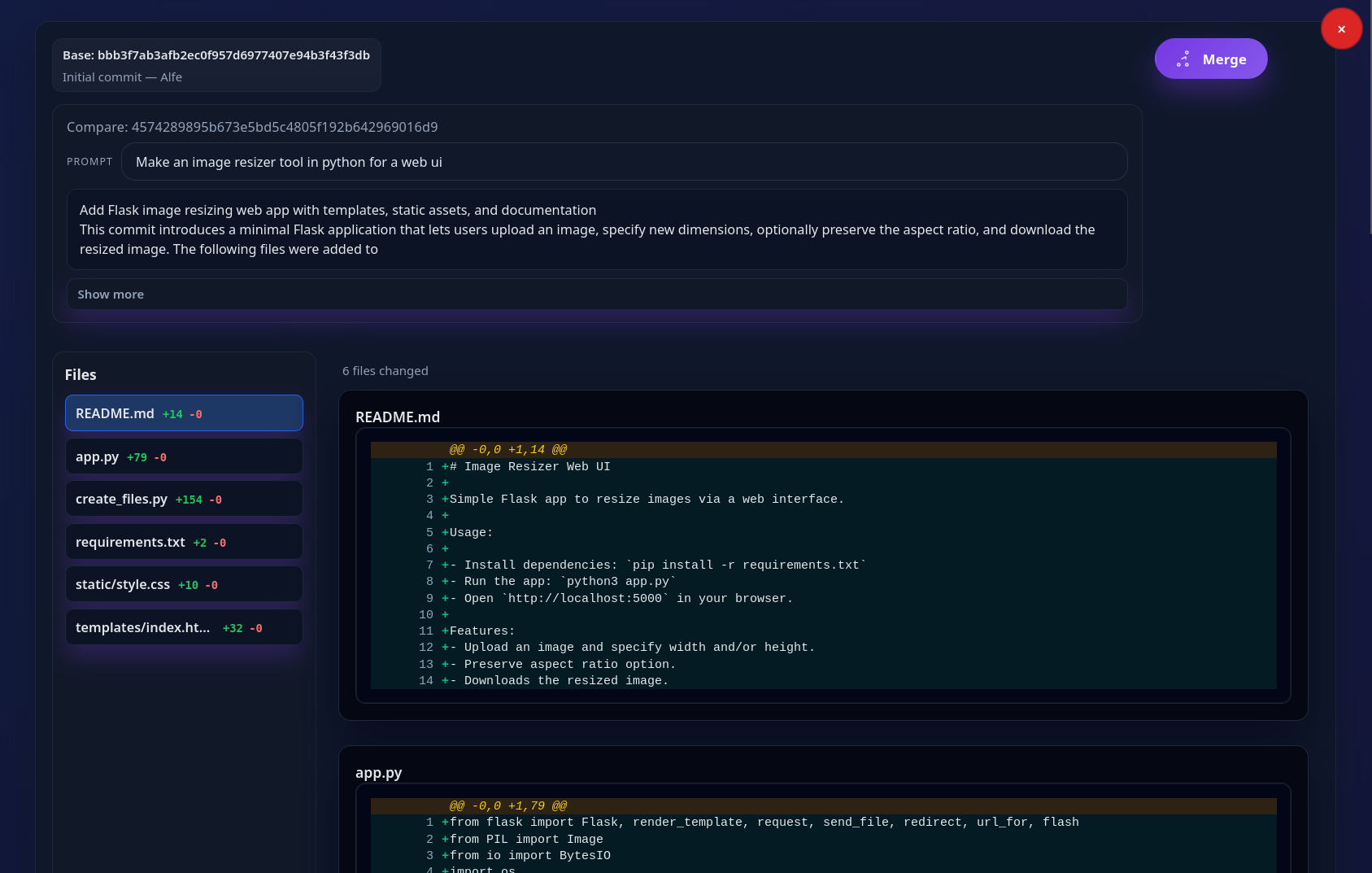Click the commit description text block

click(597, 229)
